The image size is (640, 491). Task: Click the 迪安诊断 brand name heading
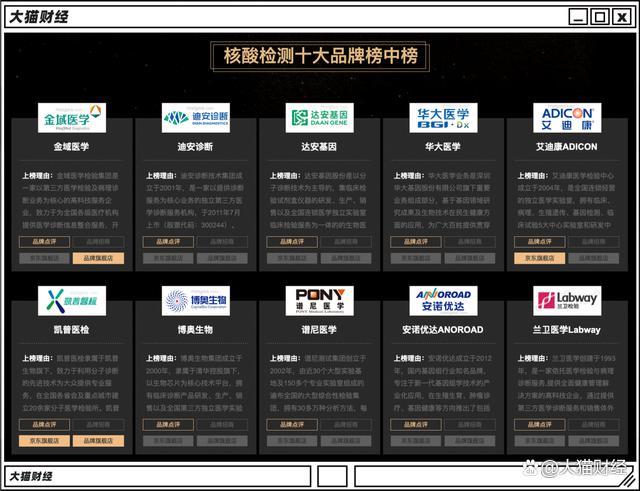[195, 147]
